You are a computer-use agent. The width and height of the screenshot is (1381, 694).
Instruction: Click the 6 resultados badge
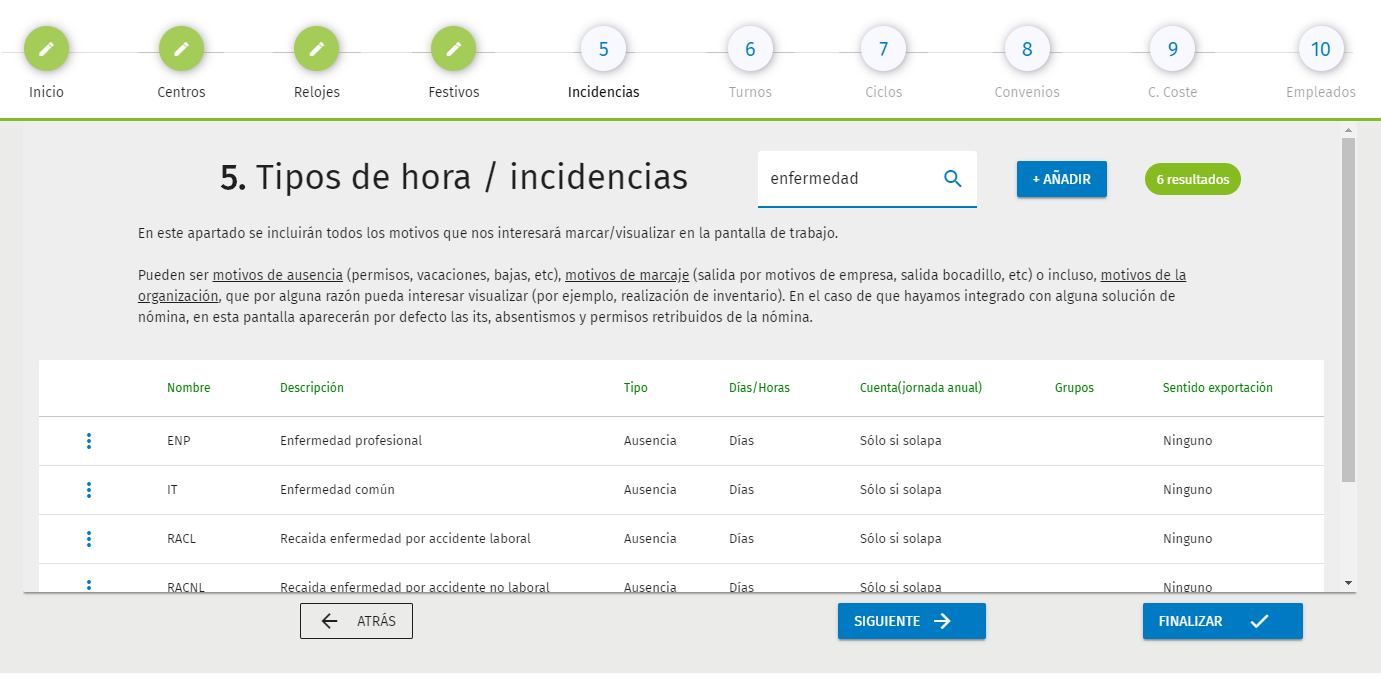coord(1193,179)
